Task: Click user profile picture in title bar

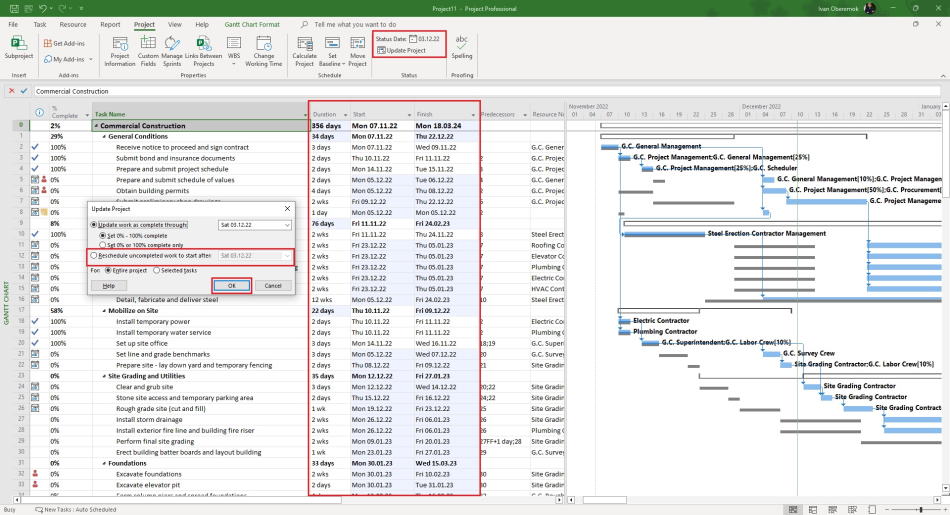Action: tap(870, 8)
